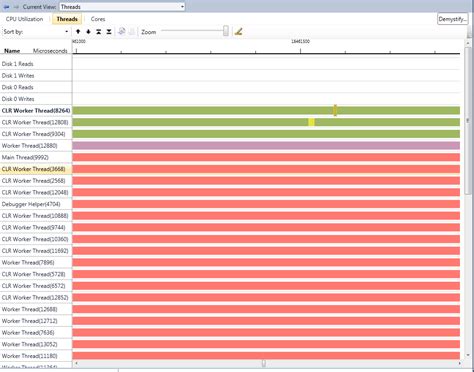Select CLR Worker Thread(3668) row
The image size is (474, 372).
(x=36, y=169)
